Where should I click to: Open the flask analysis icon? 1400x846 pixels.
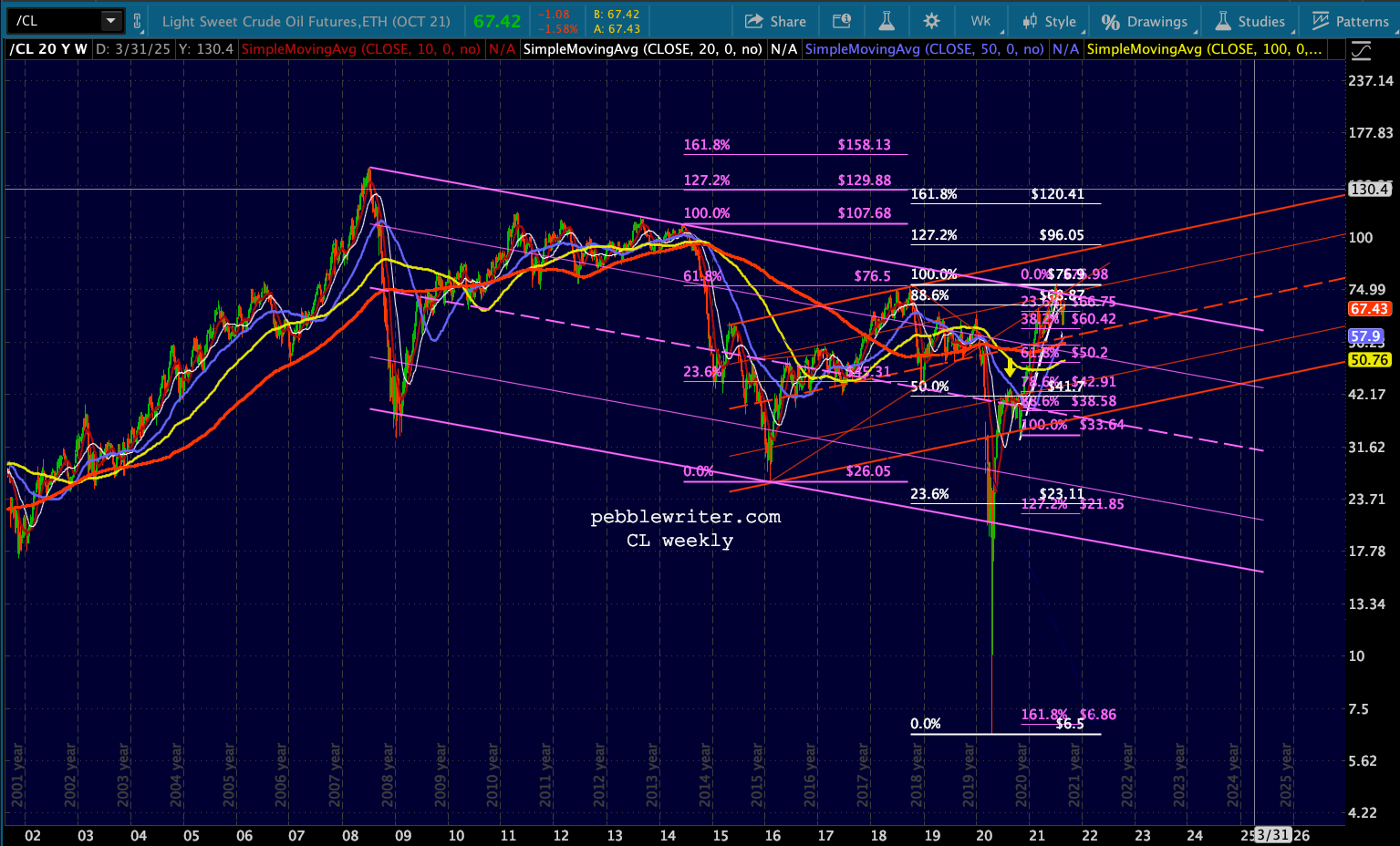pos(886,21)
